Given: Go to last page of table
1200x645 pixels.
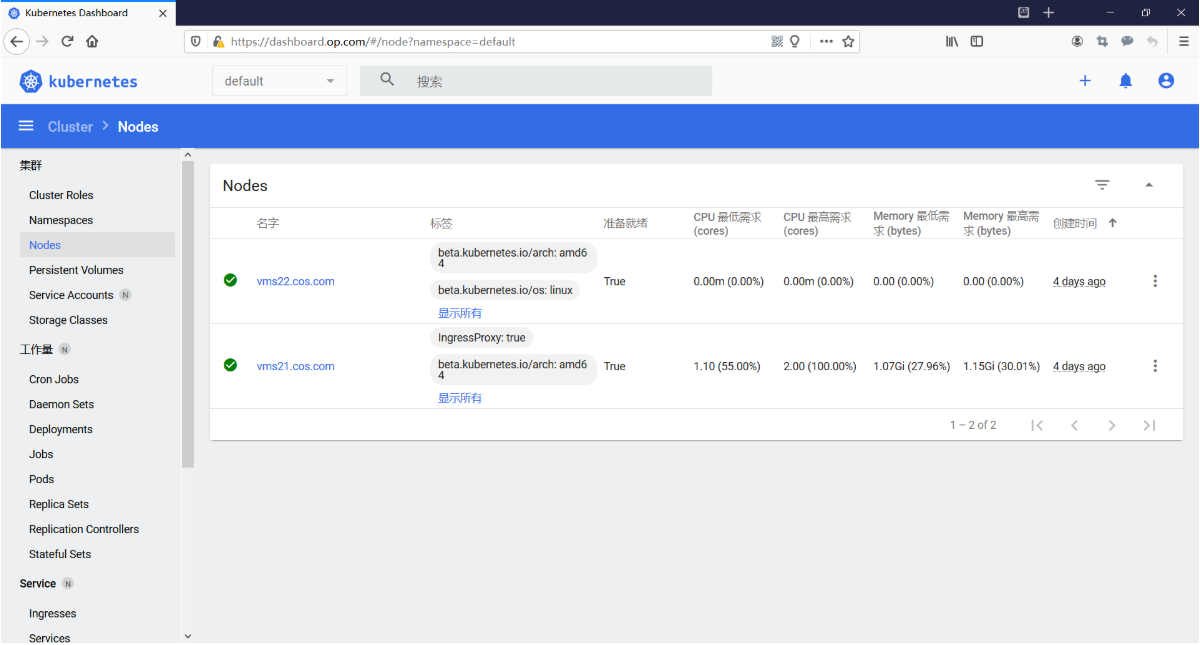Looking at the screenshot, I should 1149,425.
